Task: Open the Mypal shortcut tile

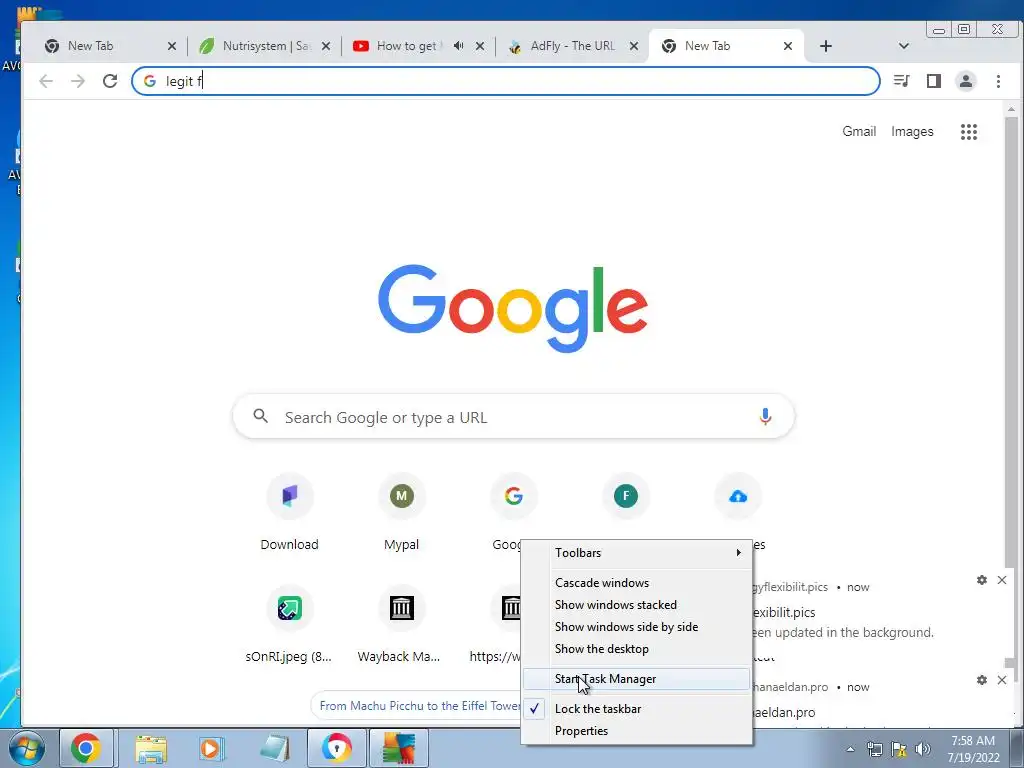Action: 402,513
